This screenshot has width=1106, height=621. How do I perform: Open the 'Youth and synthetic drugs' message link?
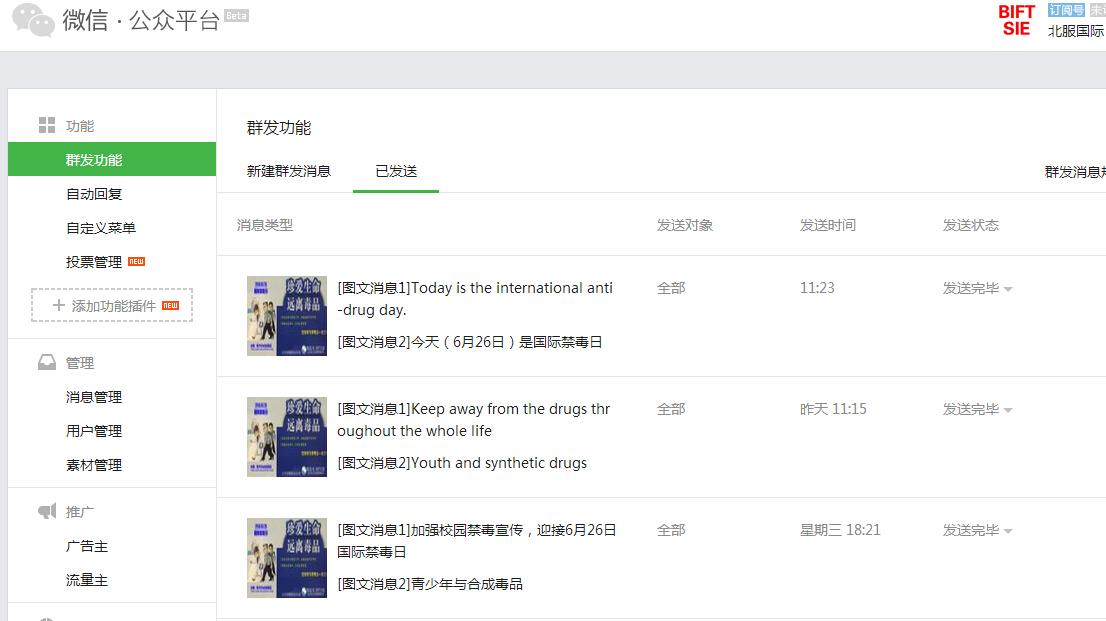(462, 463)
